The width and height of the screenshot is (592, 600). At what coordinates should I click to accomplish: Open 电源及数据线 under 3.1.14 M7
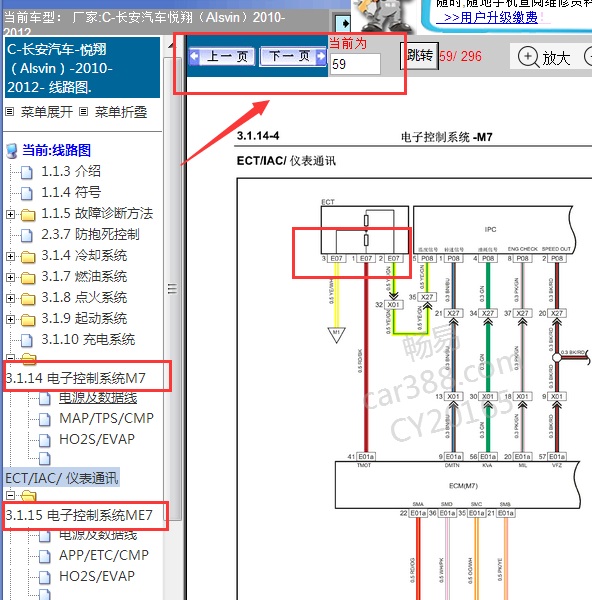pyautogui.click(x=98, y=398)
